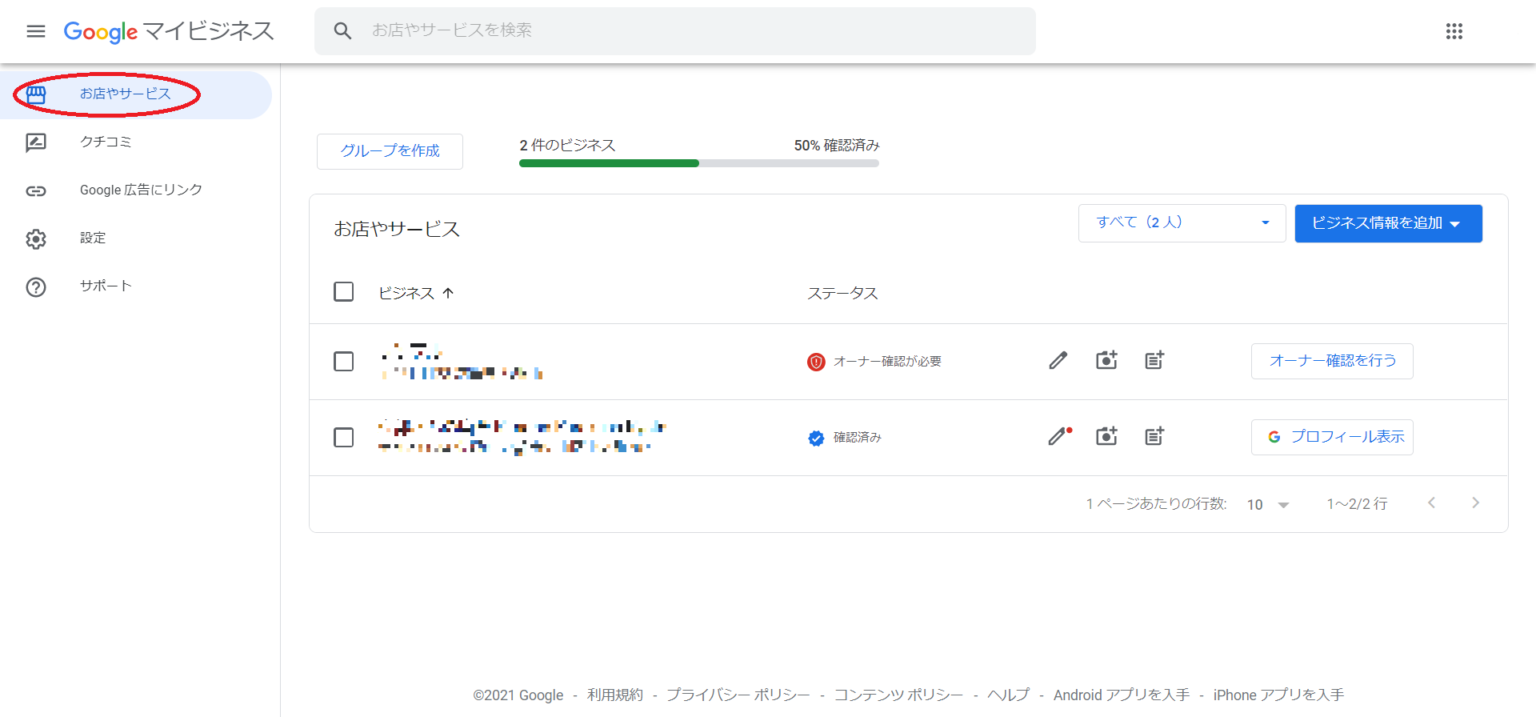Add photo to the unverified business
Image resolution: width=1536 pixels, height=717 pixels.
pyautogui.click(x=1106, y=361)
